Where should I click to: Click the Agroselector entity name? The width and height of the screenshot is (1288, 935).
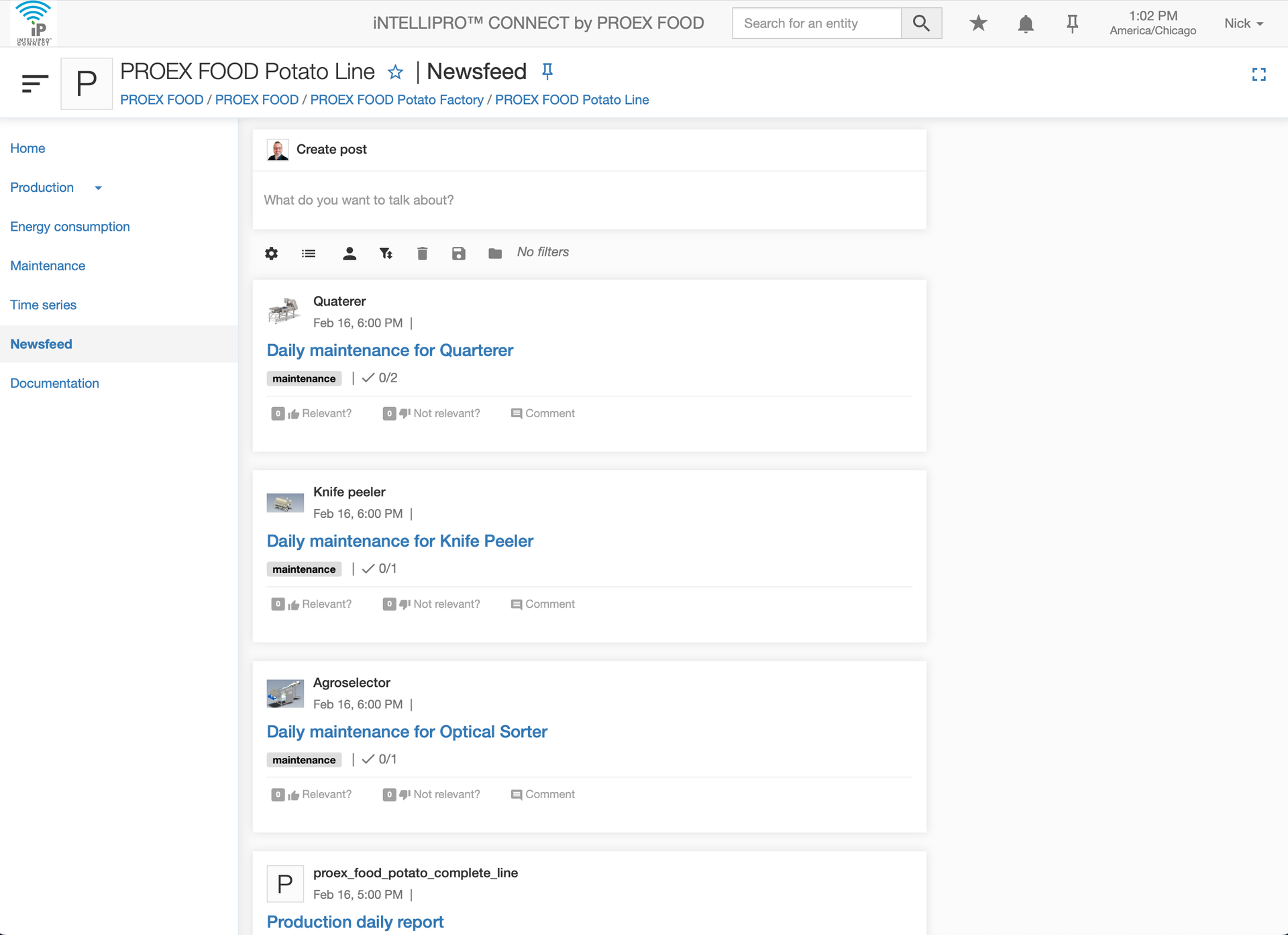(352, 682)
